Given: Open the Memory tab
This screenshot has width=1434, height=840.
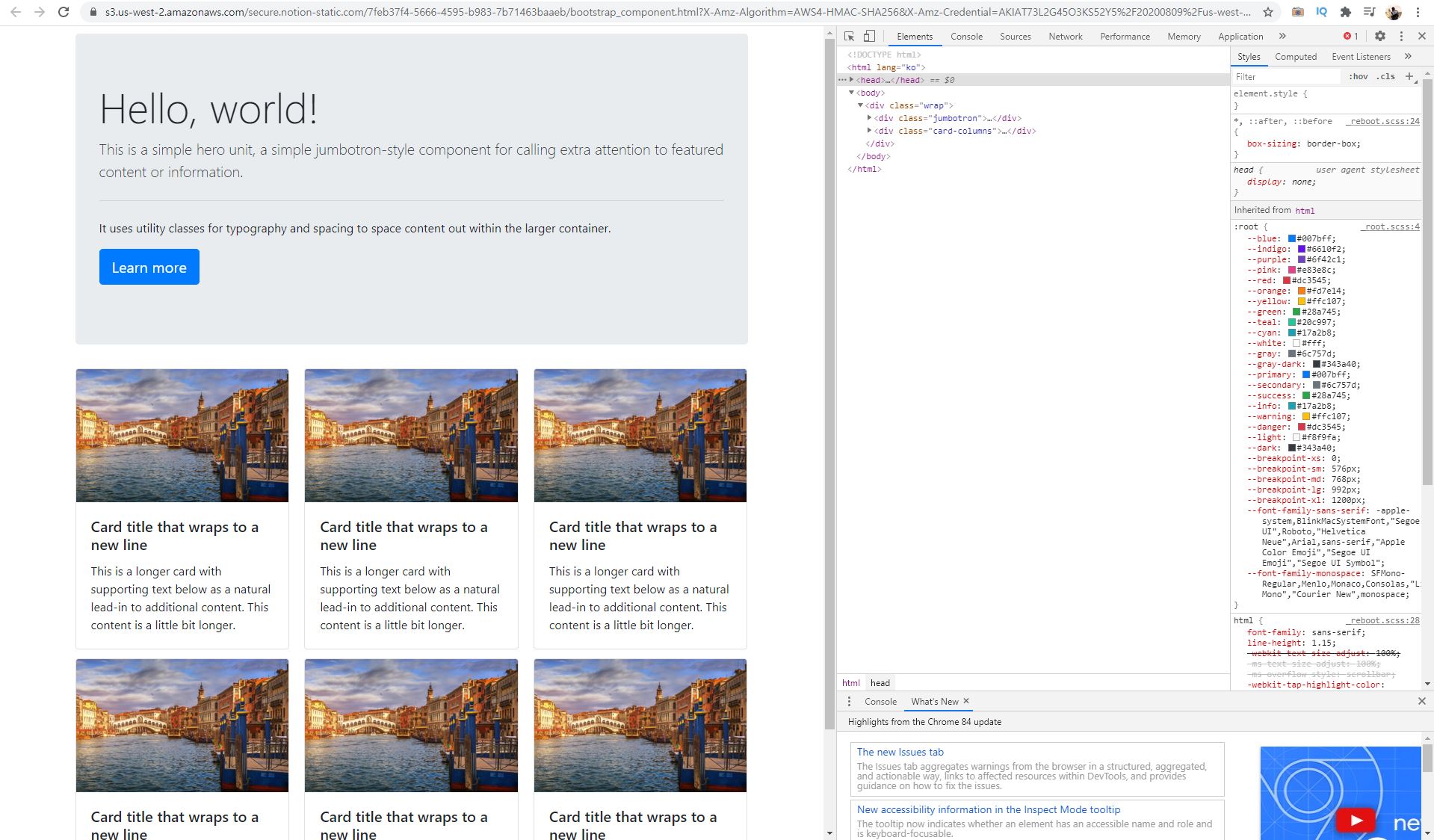Looking at the screenshot, I should point(1184,36).
